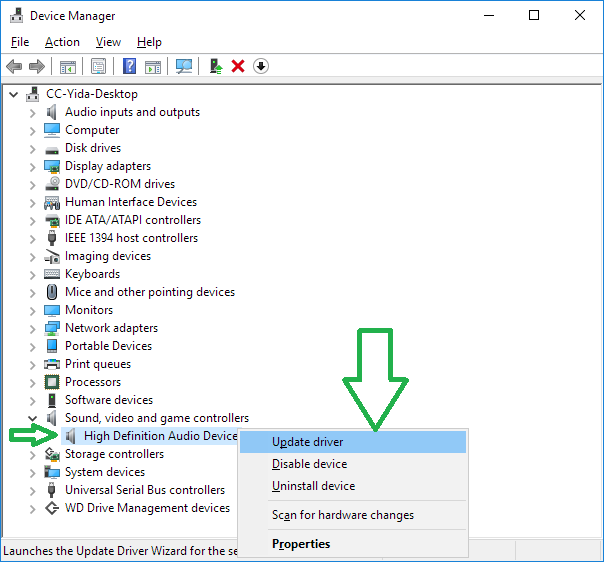This screenshot has width=604, height=562.
Task: Expand the Disk drives chevron
Action: point(33,149)
